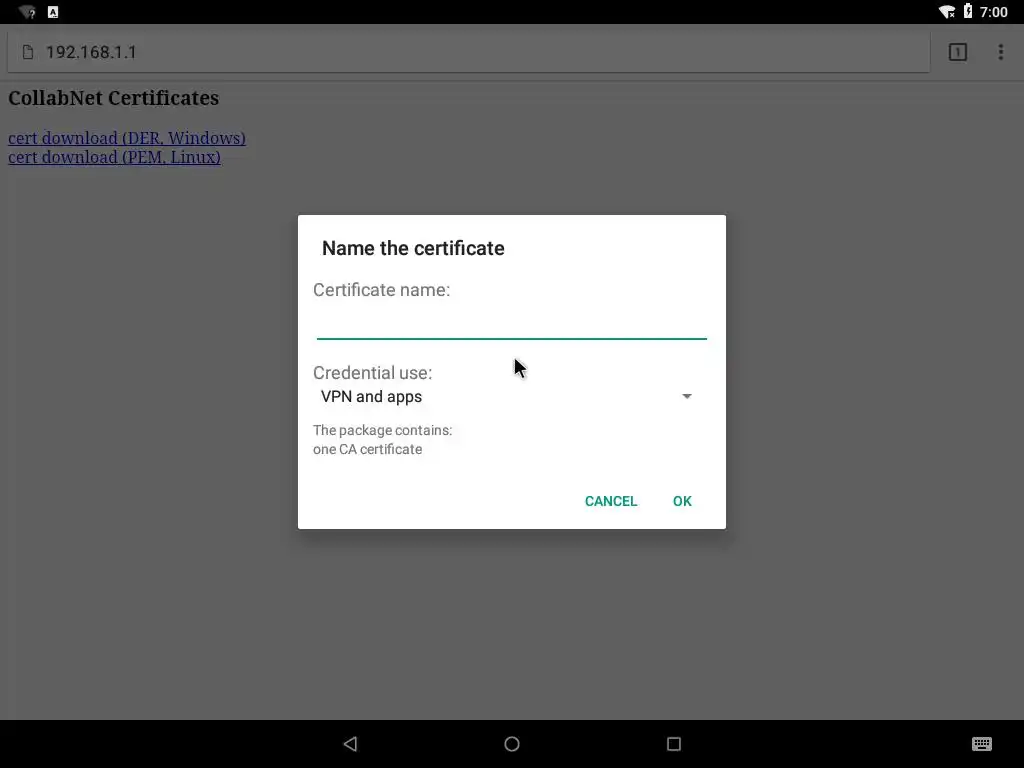This screenshot has width=1024, height=768.
Task: Tap the battery icon in status bar
Action: [968, 12]
